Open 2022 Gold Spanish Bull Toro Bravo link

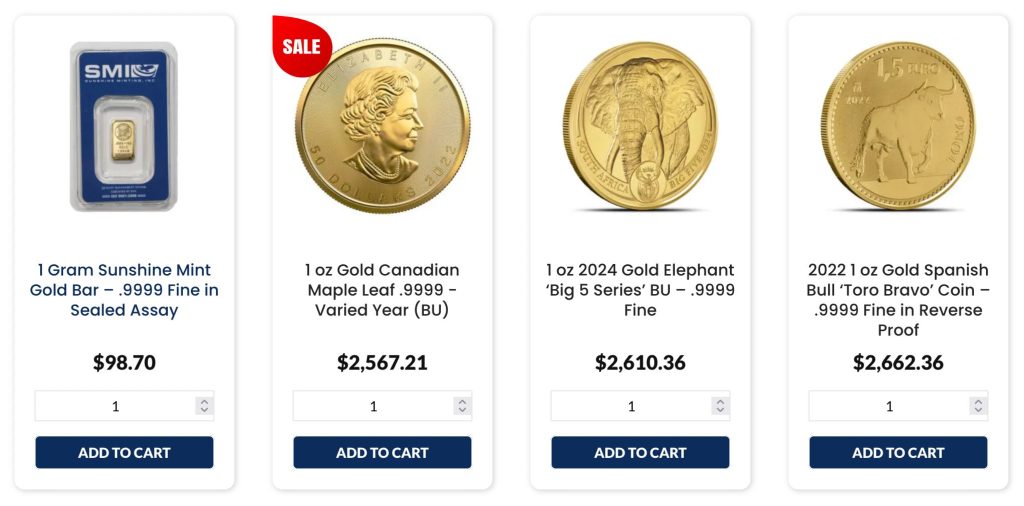898,300
